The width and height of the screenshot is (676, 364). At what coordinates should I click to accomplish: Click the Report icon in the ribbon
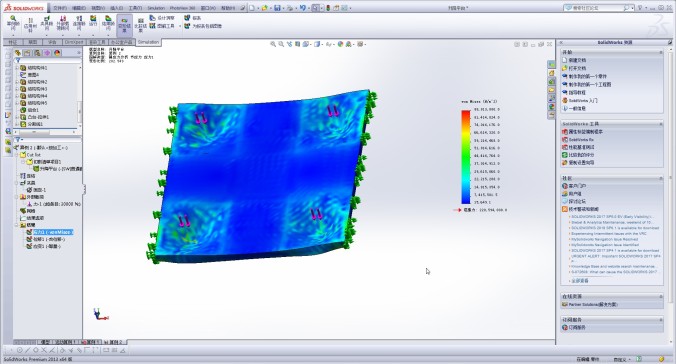coord(187,18)
